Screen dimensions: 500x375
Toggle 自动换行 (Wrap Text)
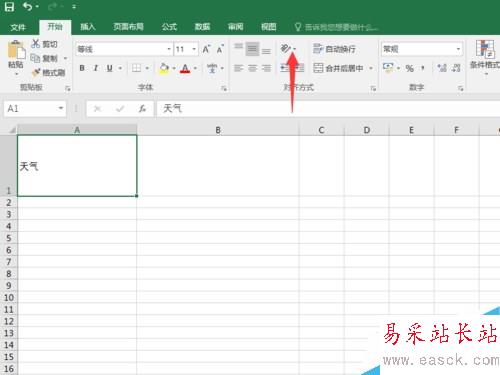coord(334,49)
